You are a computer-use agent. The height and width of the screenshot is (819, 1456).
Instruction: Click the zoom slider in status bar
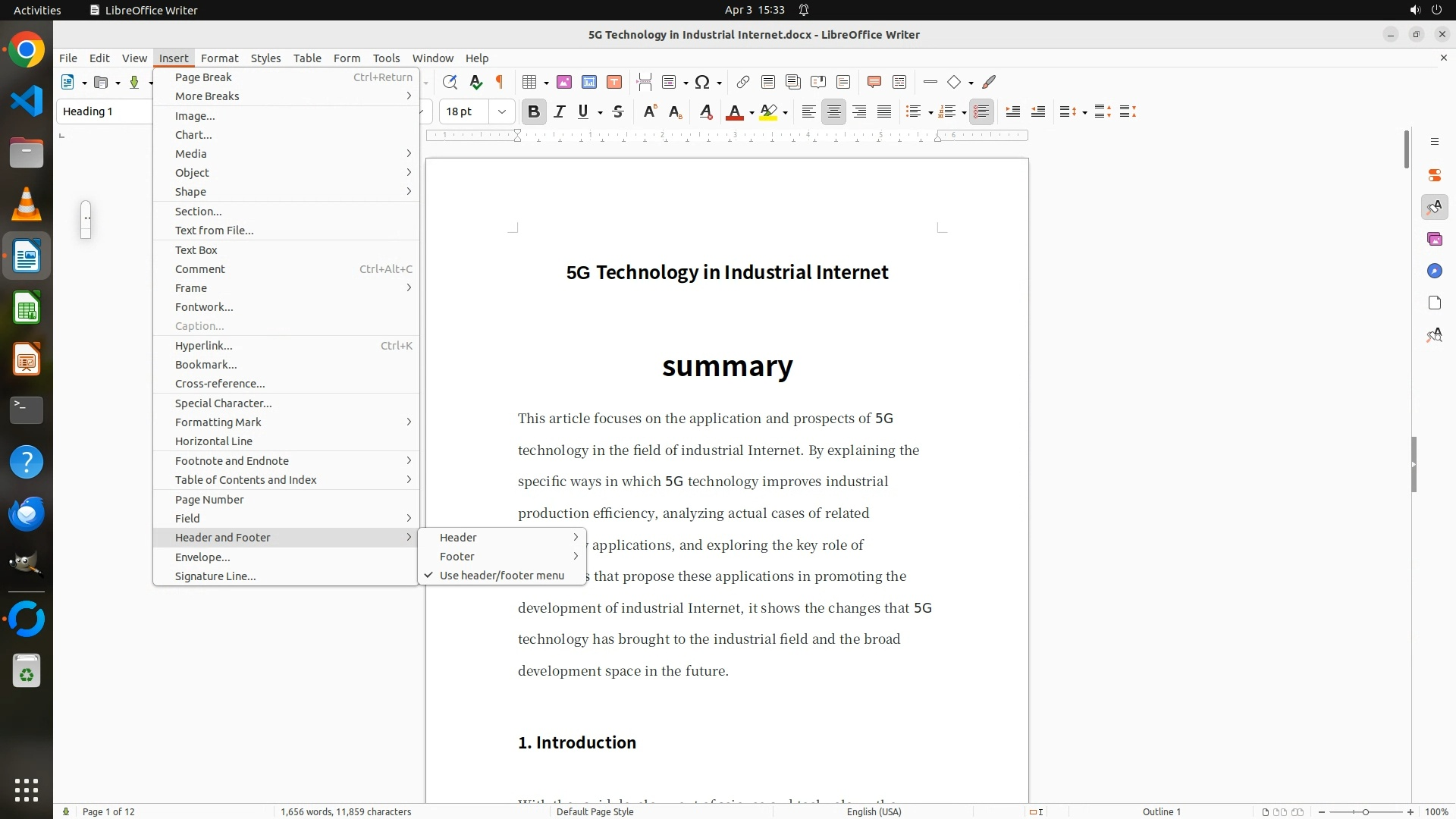point(1366,811)
